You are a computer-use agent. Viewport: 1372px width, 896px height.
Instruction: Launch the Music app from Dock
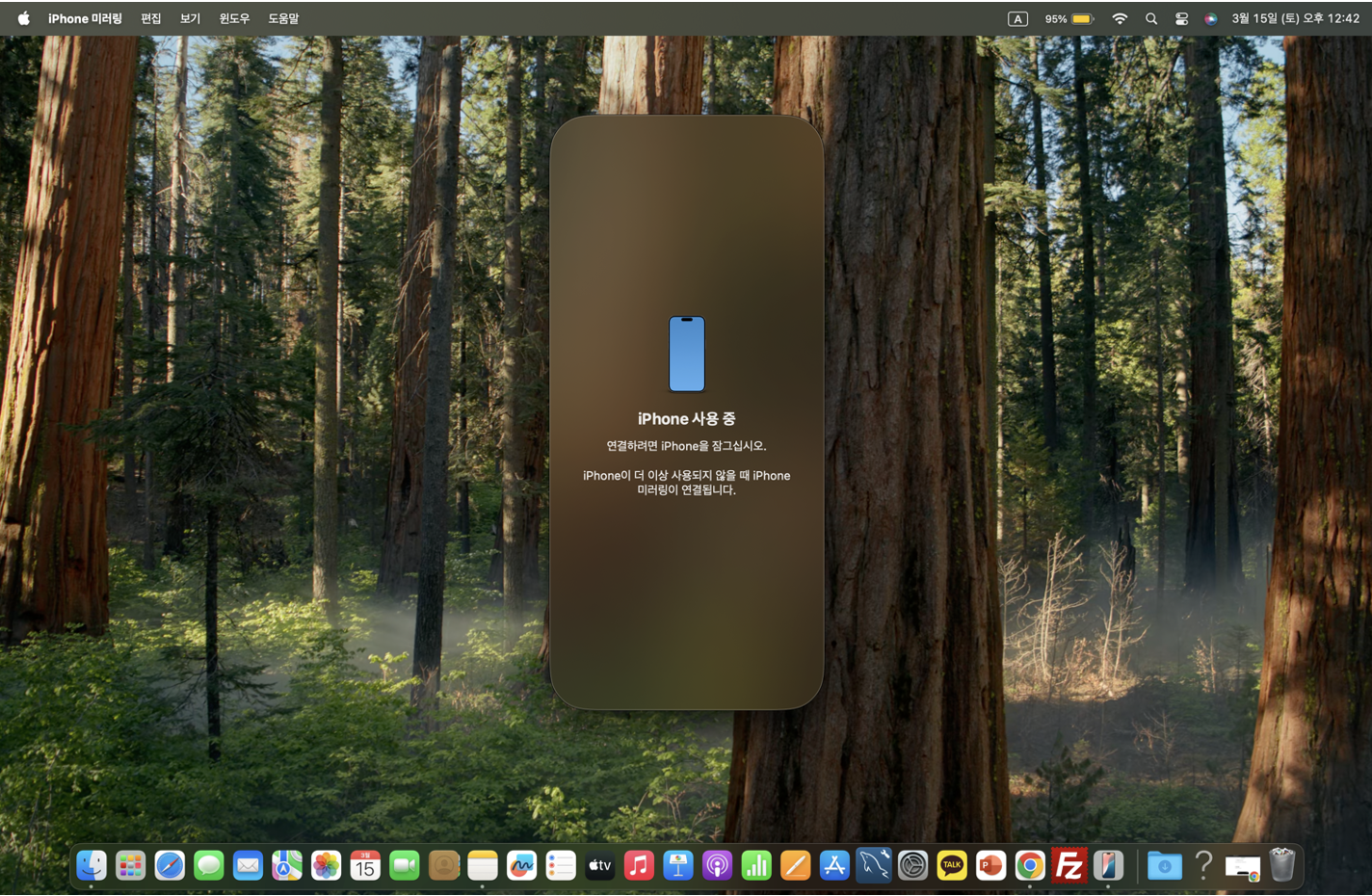point(639,865)
